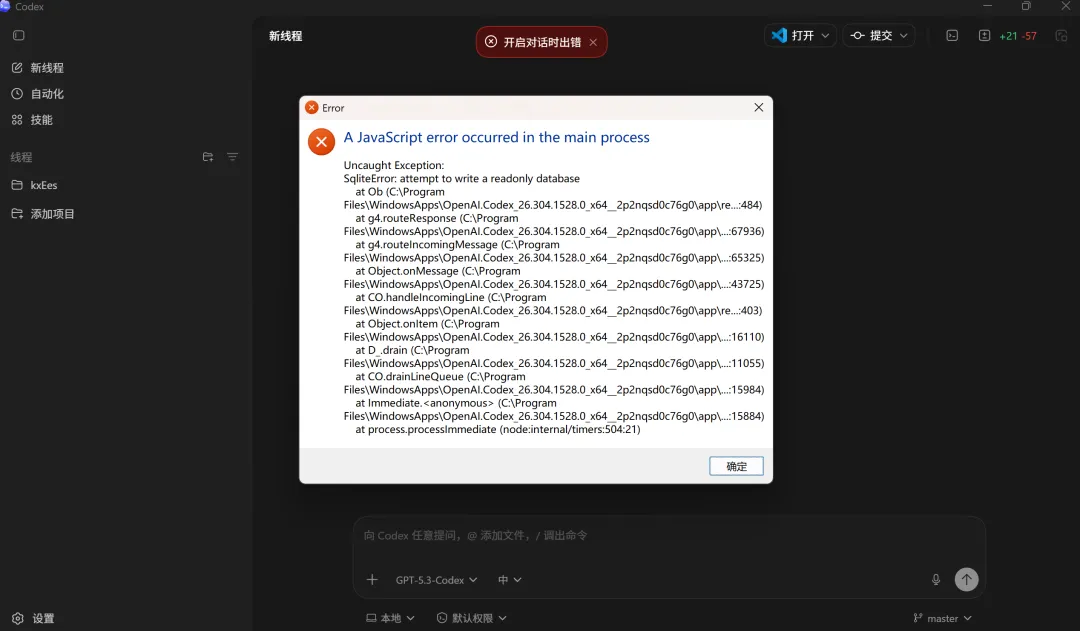Minimize the Codex window
The height and width of the screenshot is (631, 1080).
[987, 6]
